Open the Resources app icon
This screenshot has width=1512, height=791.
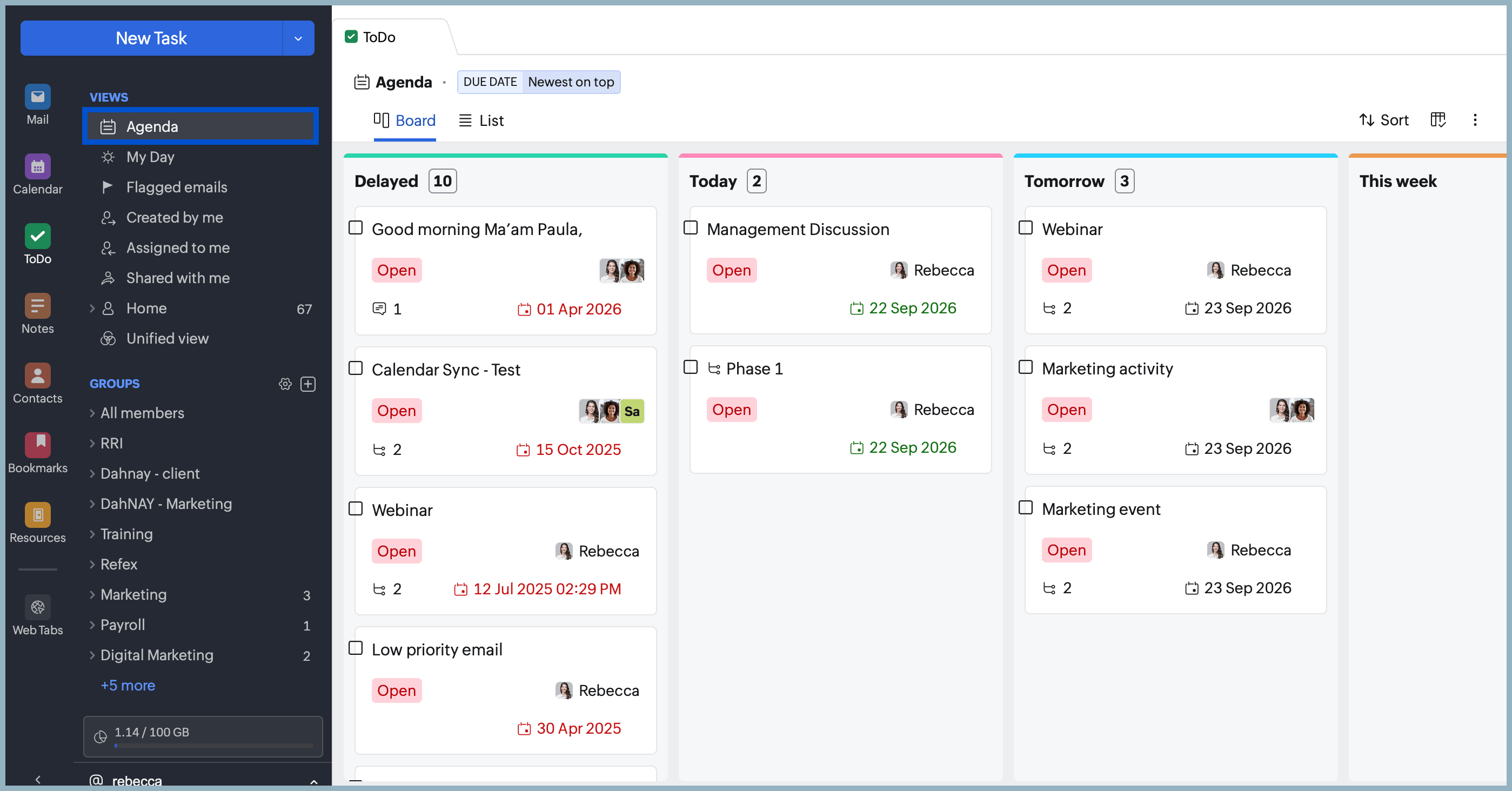38,515
